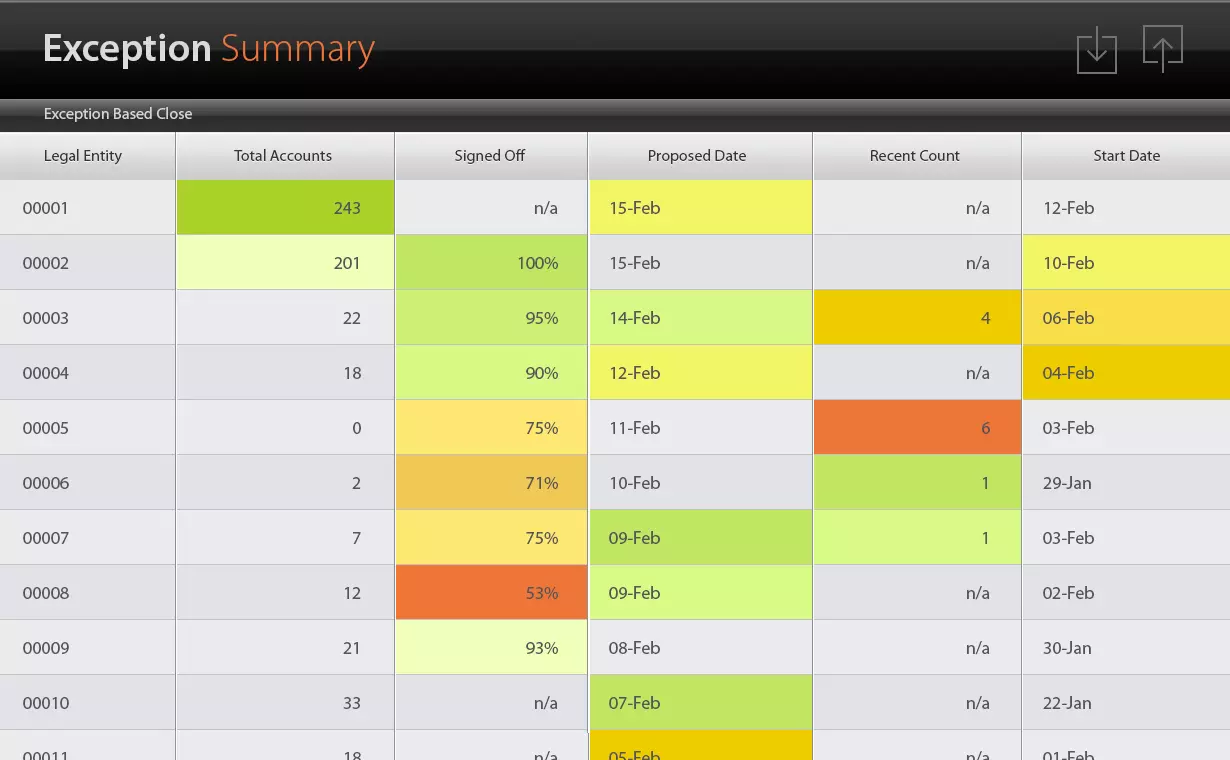Click the 22 total accounts cell
1230x760 pixels.
coord(285,318)
